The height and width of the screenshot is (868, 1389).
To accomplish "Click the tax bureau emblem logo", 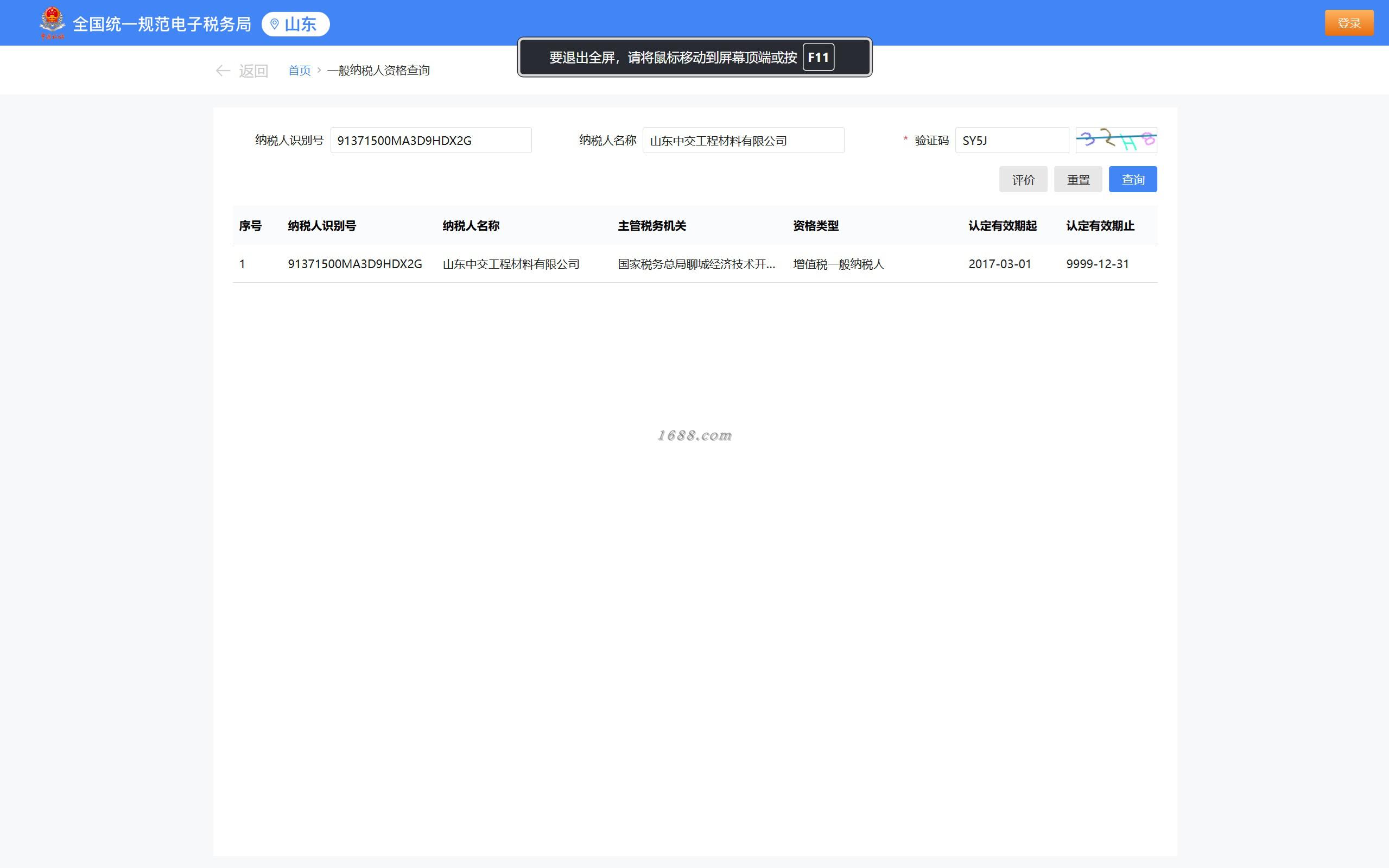I will pyautogui.click(x=52, y=23).
